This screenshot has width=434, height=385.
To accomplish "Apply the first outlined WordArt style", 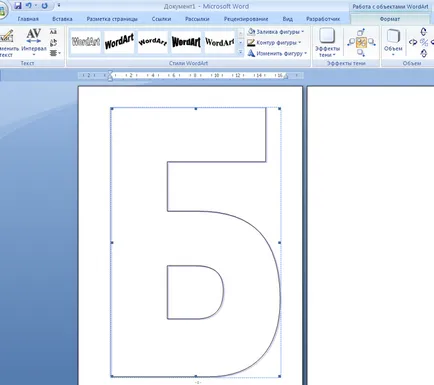I will coord(86,42).
